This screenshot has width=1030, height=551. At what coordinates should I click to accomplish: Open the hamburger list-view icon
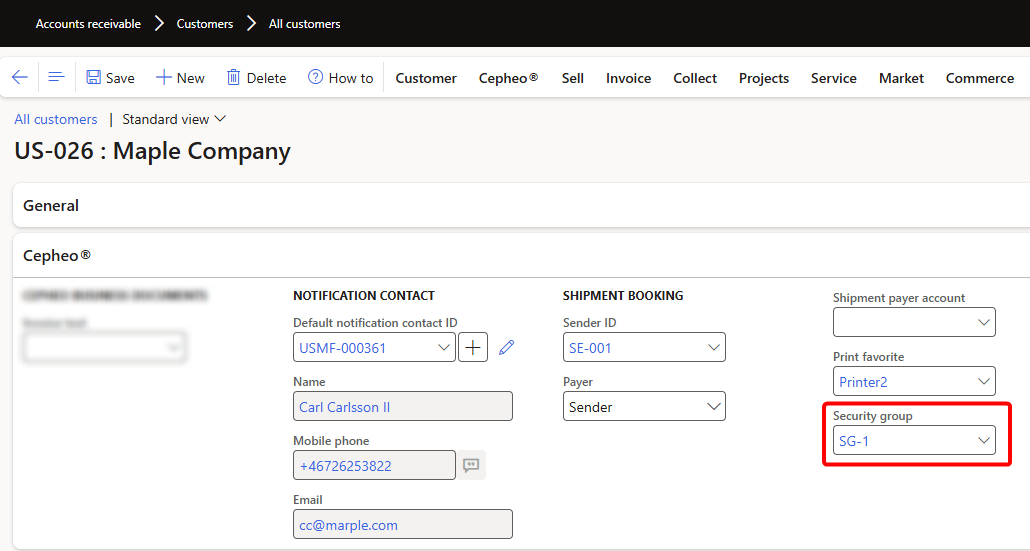coord(56,78)
